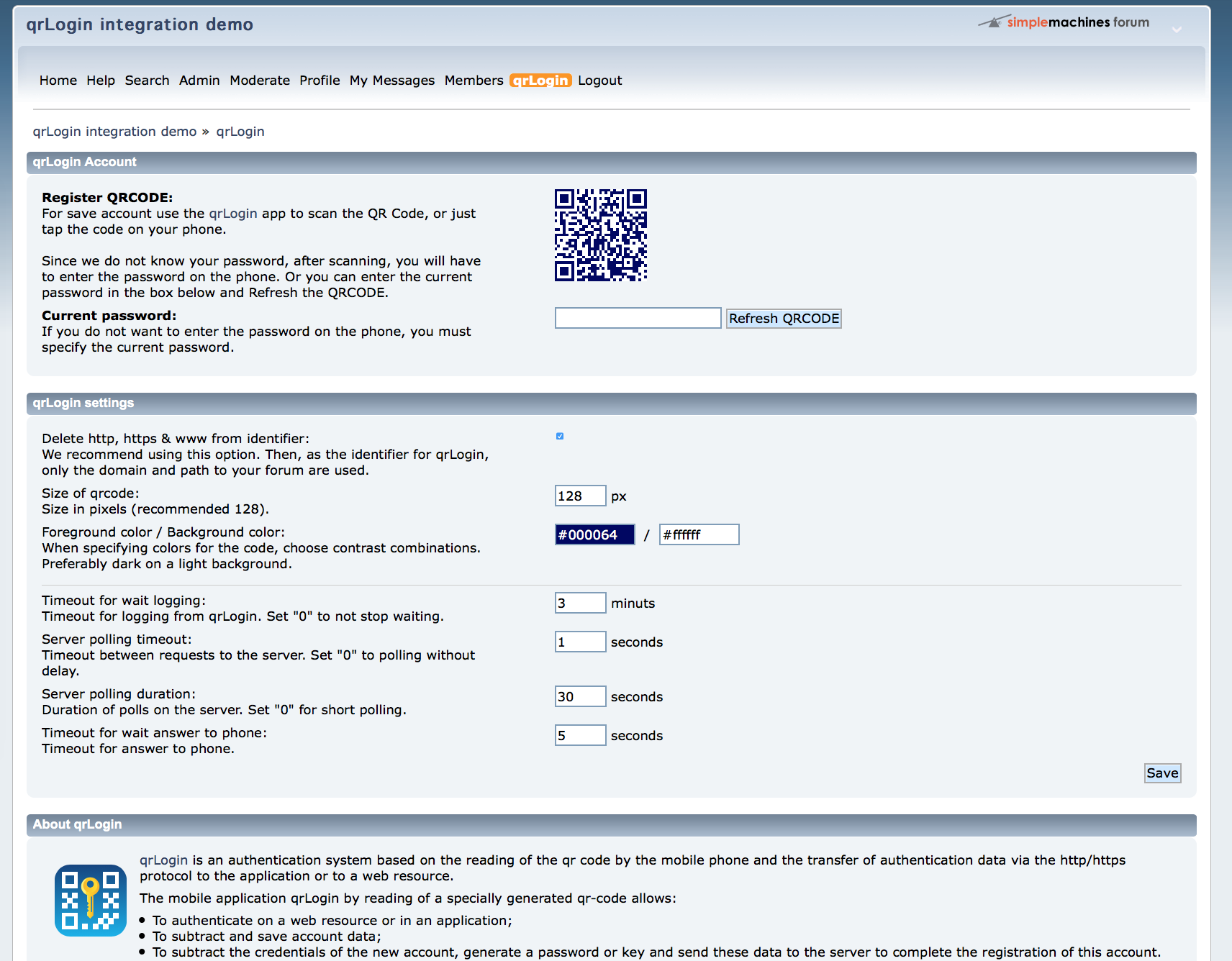Click the 'About qrLogin' section header
1232x961 pixels.
(612, 825)
